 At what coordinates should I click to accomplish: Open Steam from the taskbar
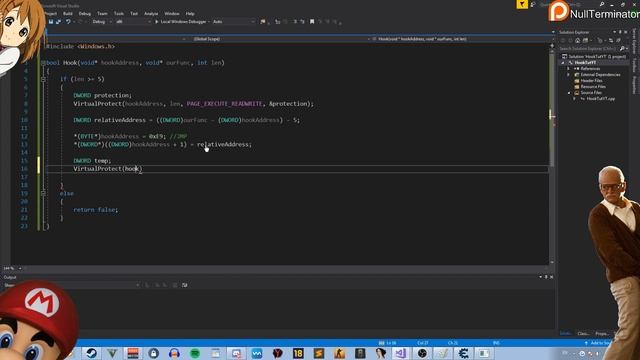[x=91, y=353]
